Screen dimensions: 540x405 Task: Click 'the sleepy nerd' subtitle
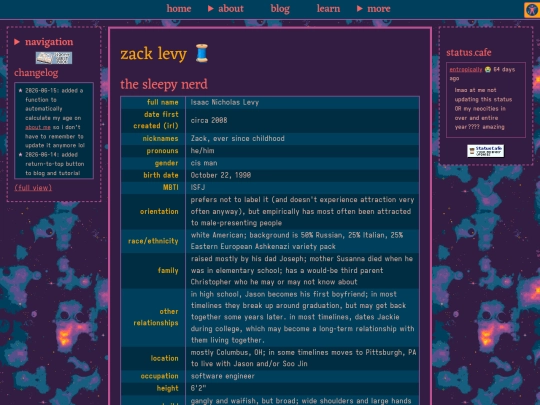(164, 84)
